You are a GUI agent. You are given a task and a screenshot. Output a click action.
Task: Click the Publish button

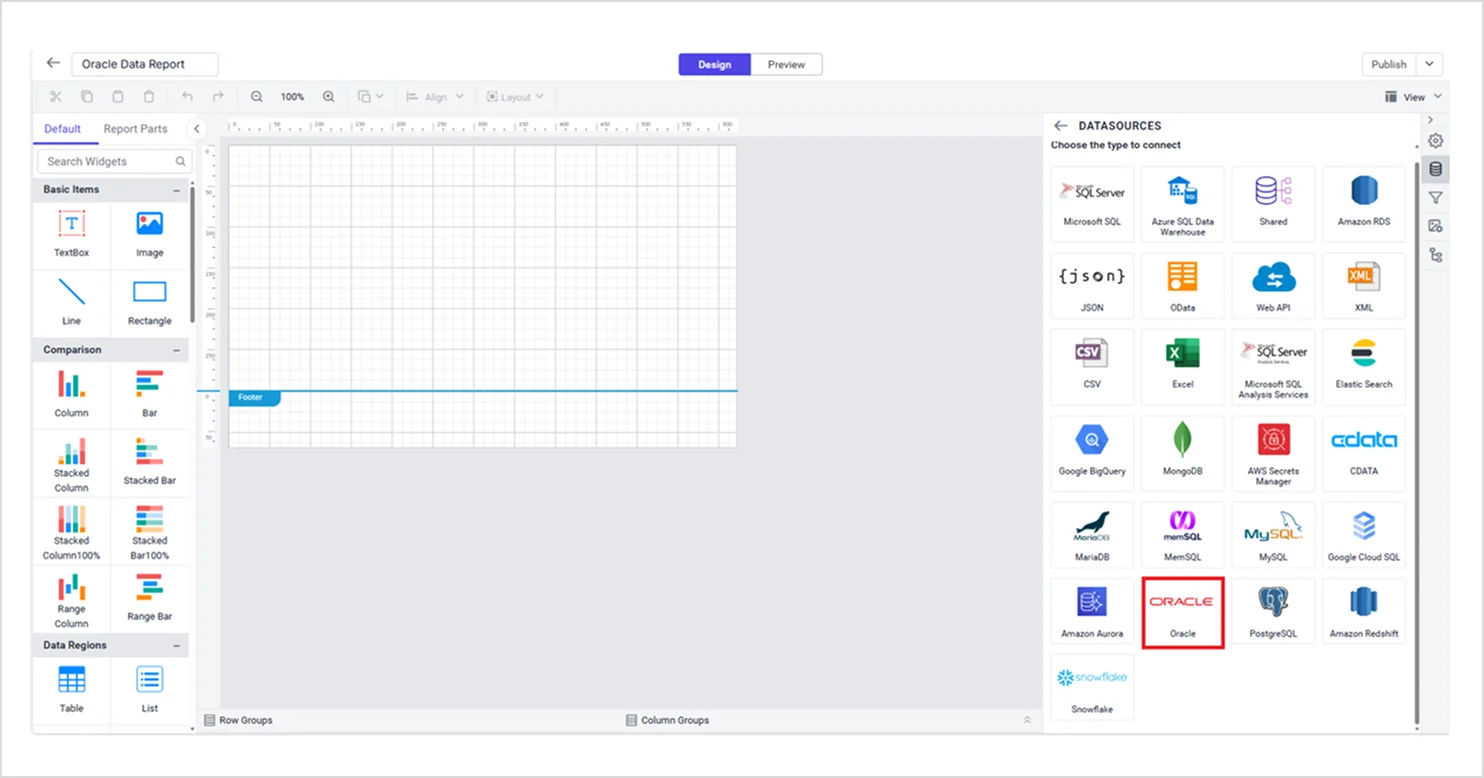[1389, 63]
